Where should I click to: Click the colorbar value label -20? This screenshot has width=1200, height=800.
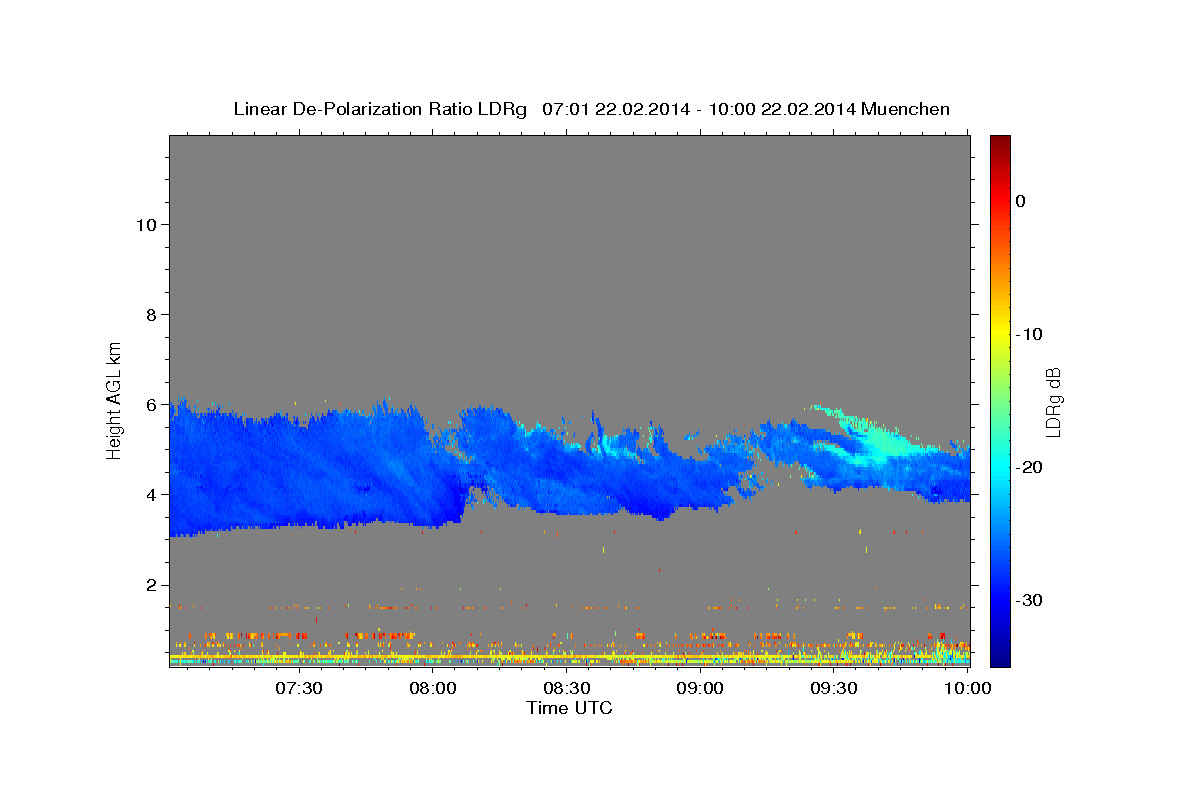(x=1030, y=467)
